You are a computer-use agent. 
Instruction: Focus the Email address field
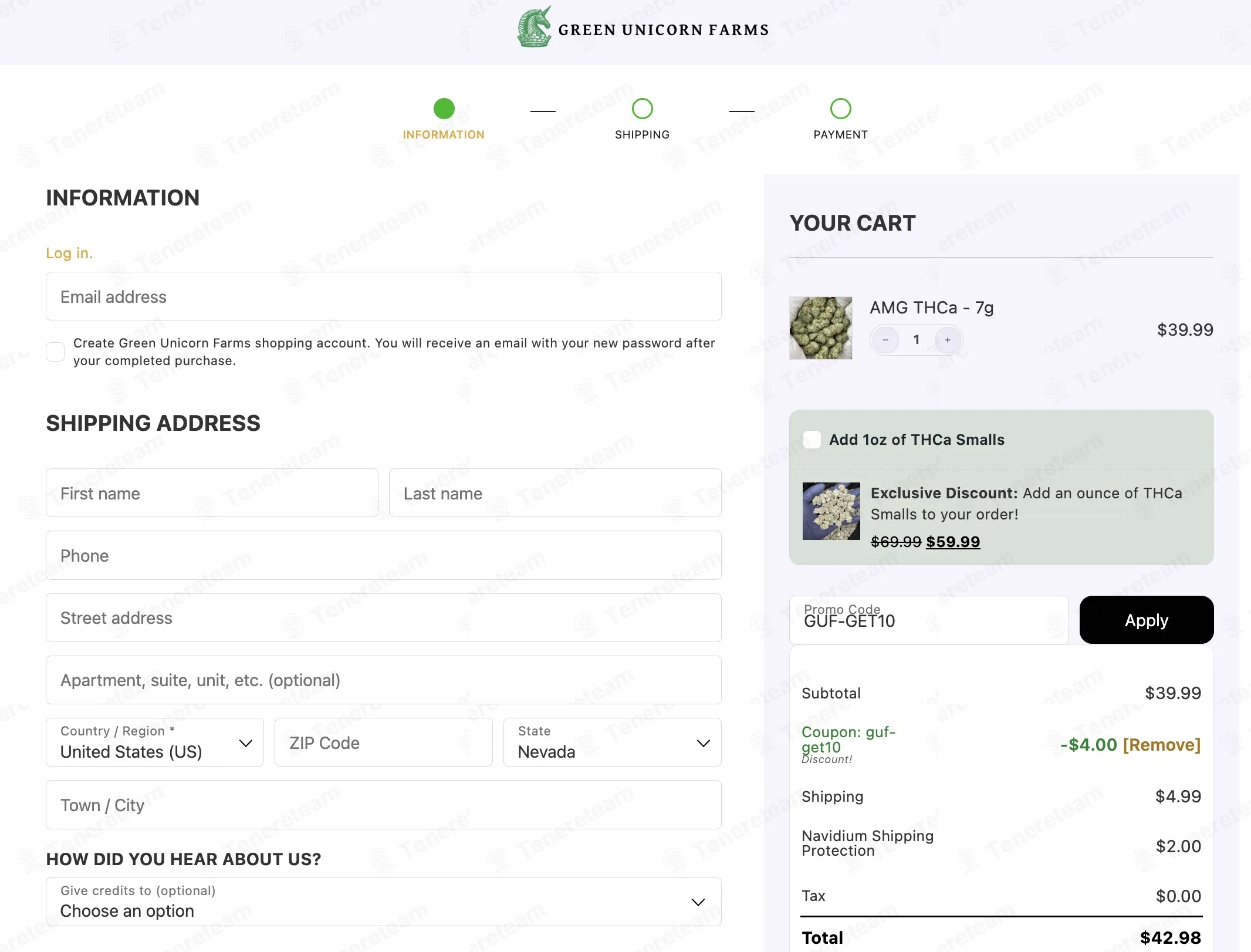384,296
